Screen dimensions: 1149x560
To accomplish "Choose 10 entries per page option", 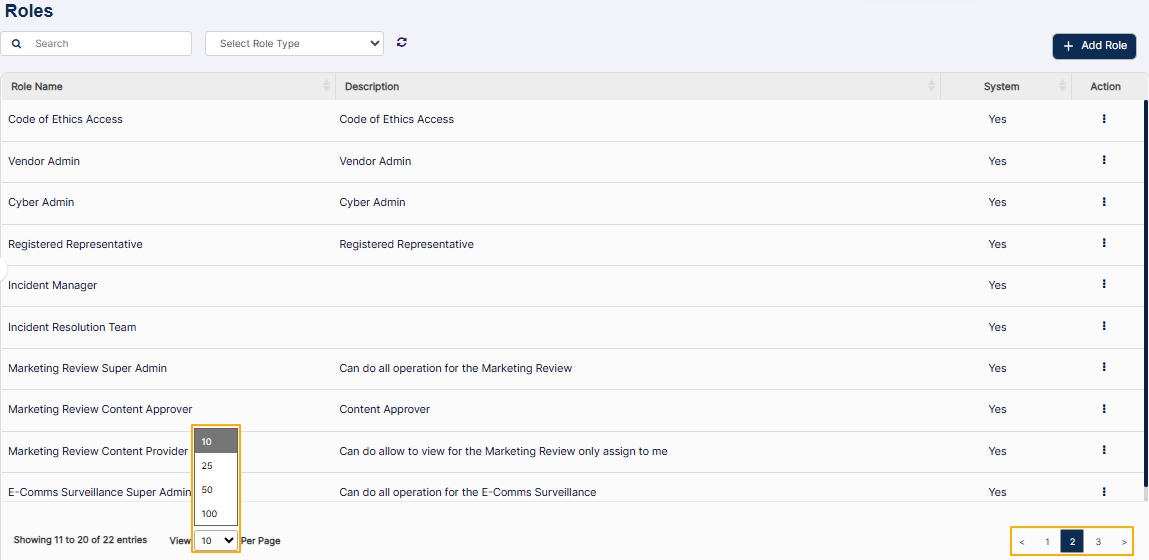I will [216, 441].
